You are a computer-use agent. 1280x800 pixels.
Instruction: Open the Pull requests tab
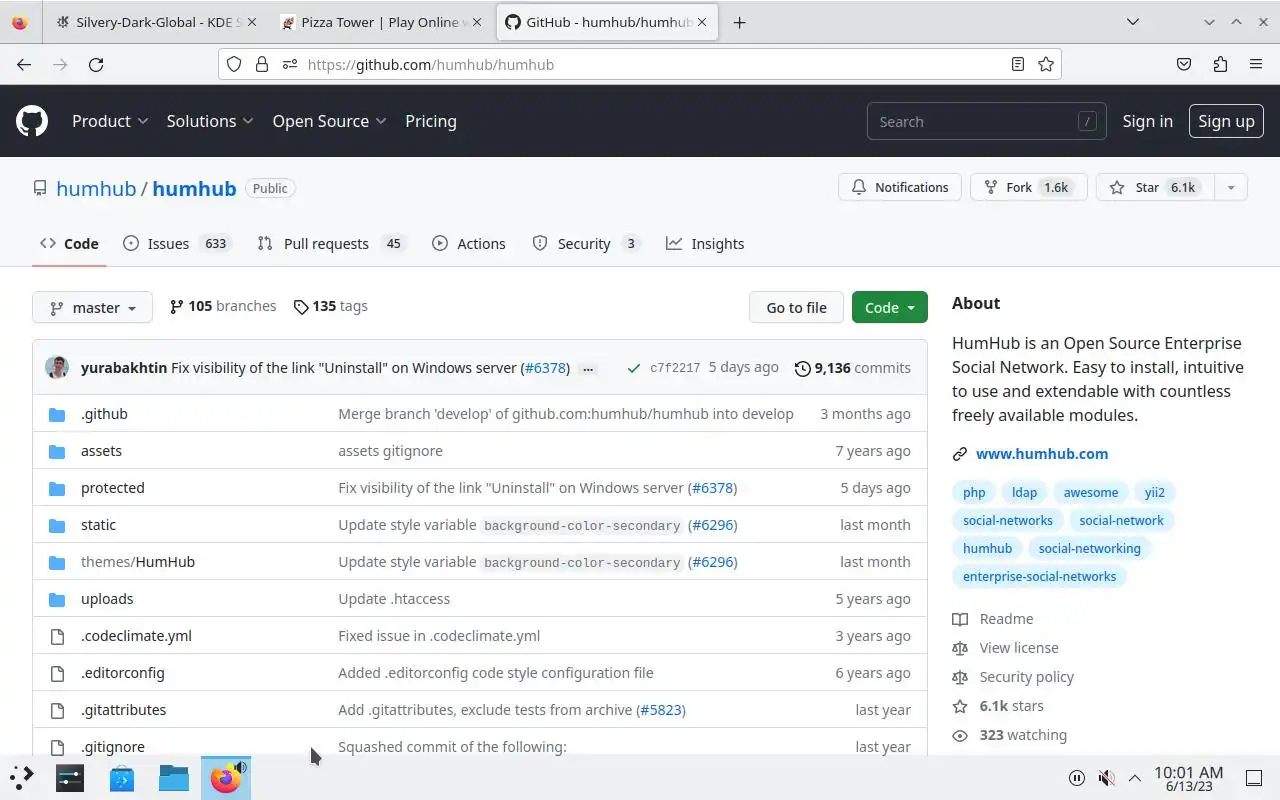329,244
